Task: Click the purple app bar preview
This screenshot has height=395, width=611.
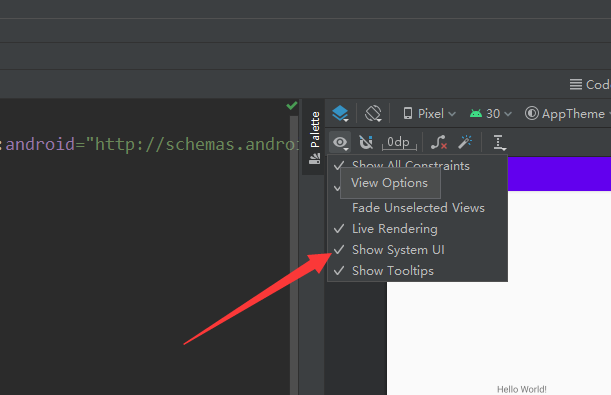Action: tap(559, 174)
